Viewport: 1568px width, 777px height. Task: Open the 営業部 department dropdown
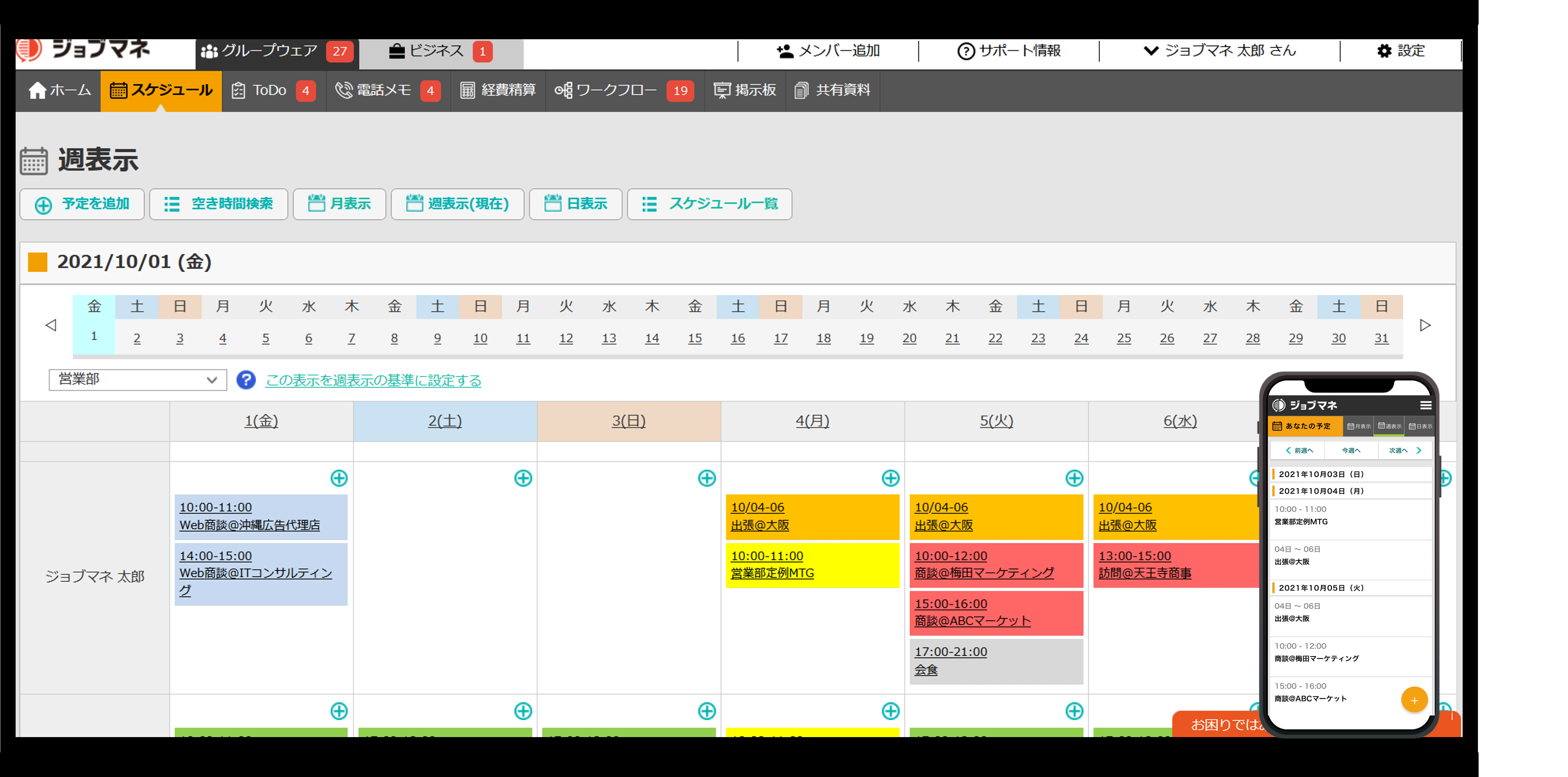pyautogui.click(x=138, y=379)
